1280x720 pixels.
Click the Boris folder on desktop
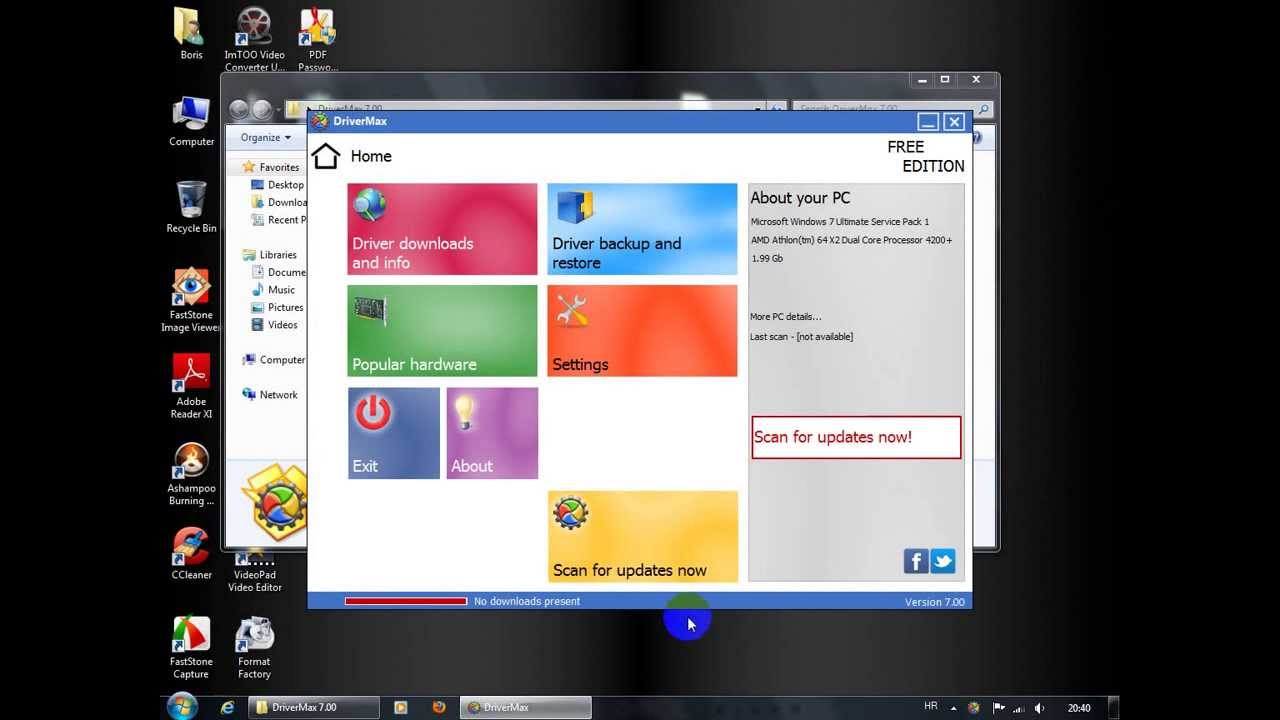(191, 33)
